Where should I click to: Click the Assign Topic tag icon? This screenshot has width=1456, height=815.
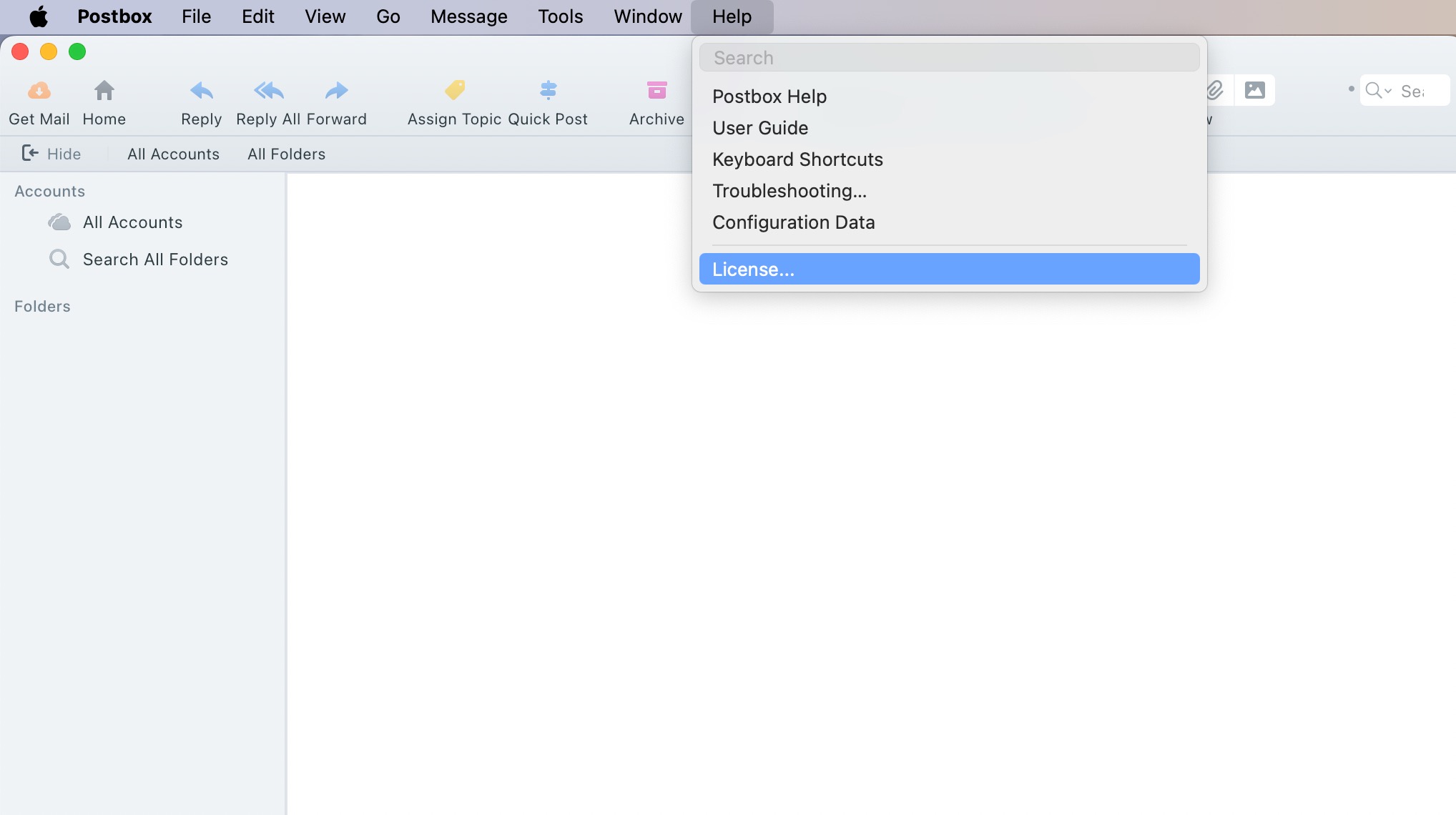[455, 90]
